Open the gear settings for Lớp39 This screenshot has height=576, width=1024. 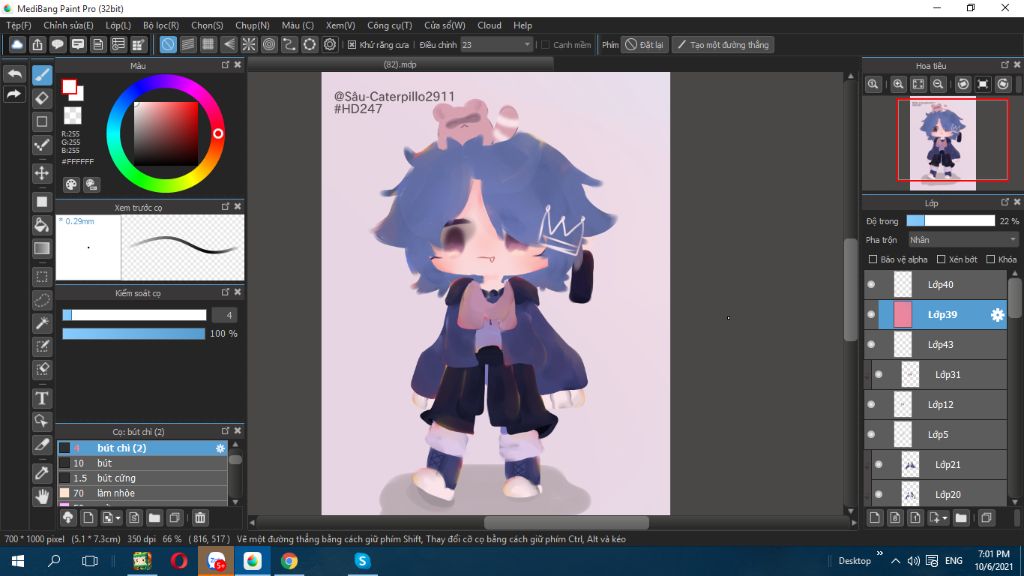pyautogui.click(x=997, y=315)
